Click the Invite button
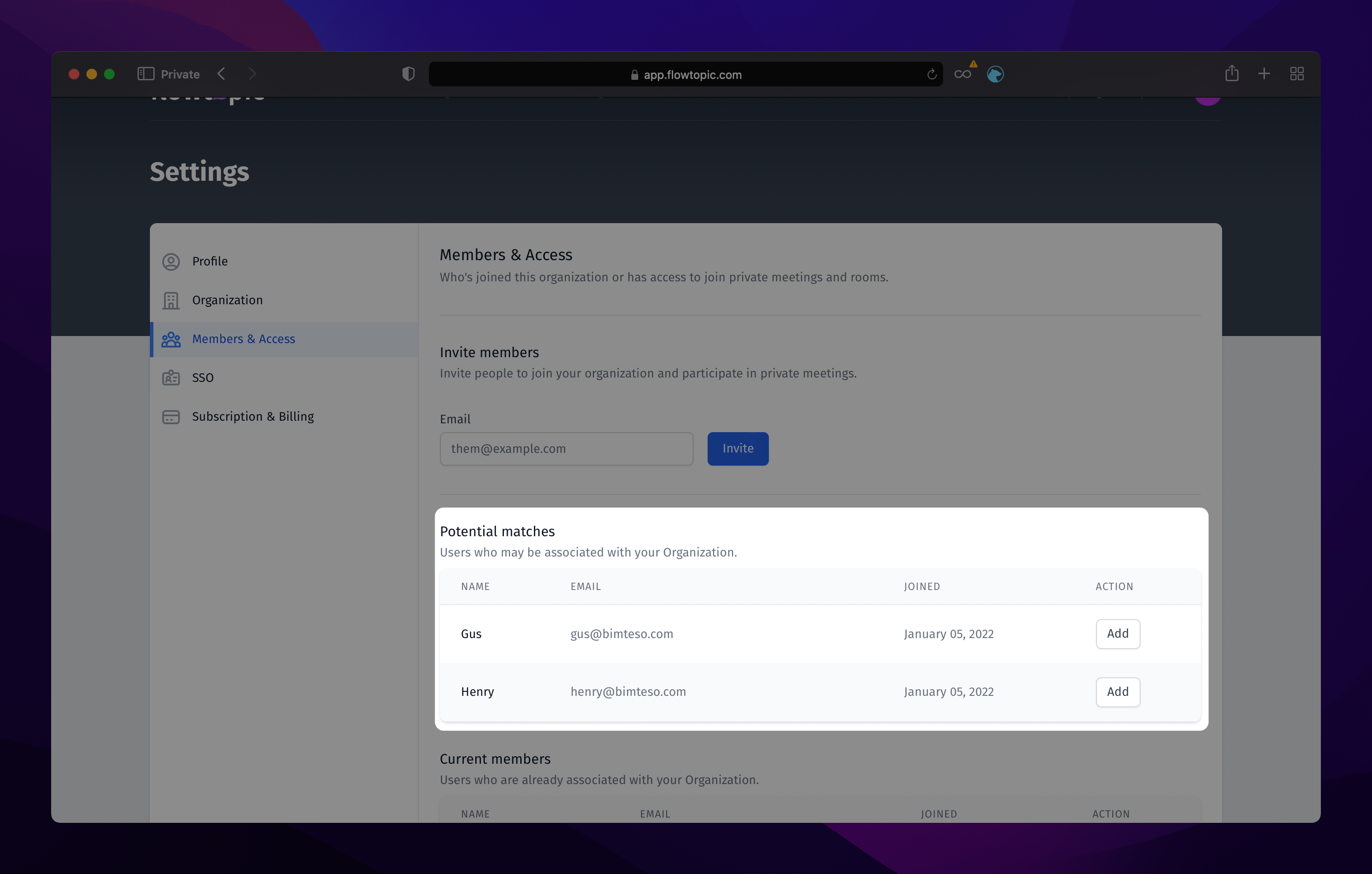This screenshot has width=1372, height=874. point(737,448)
